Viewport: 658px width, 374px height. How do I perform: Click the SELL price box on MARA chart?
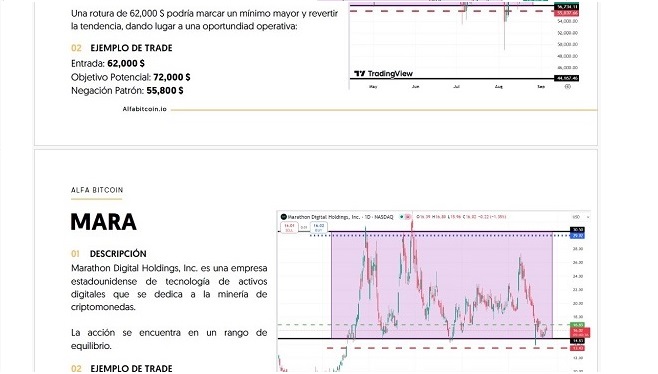click(289, 228)
